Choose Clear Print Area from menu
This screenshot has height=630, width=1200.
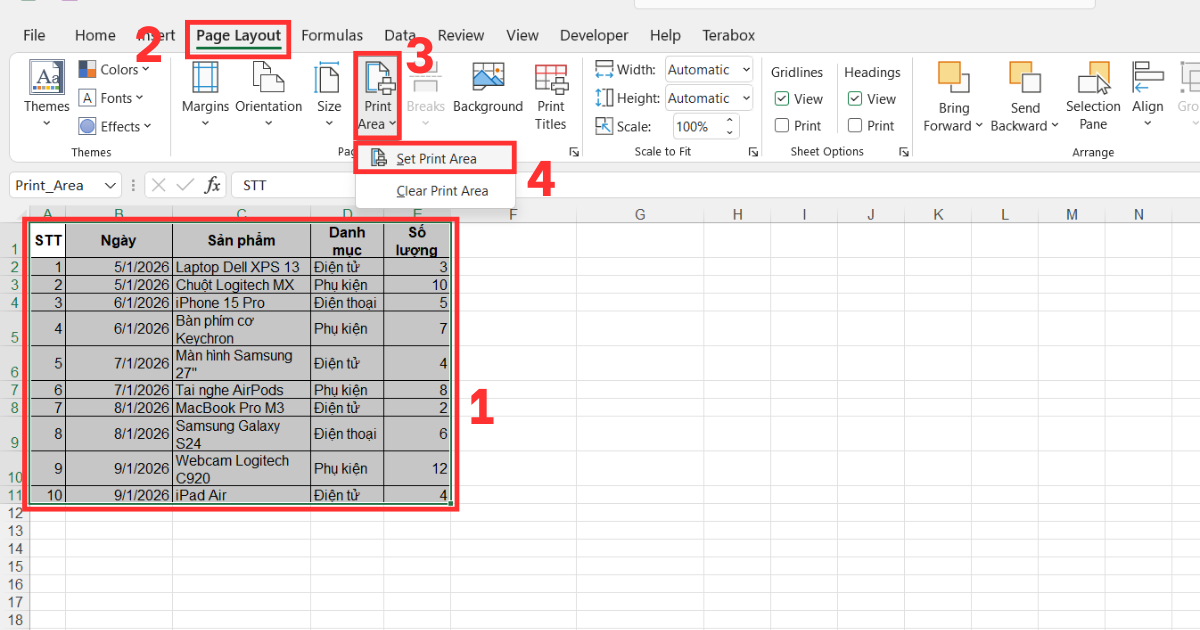[436, 190]
